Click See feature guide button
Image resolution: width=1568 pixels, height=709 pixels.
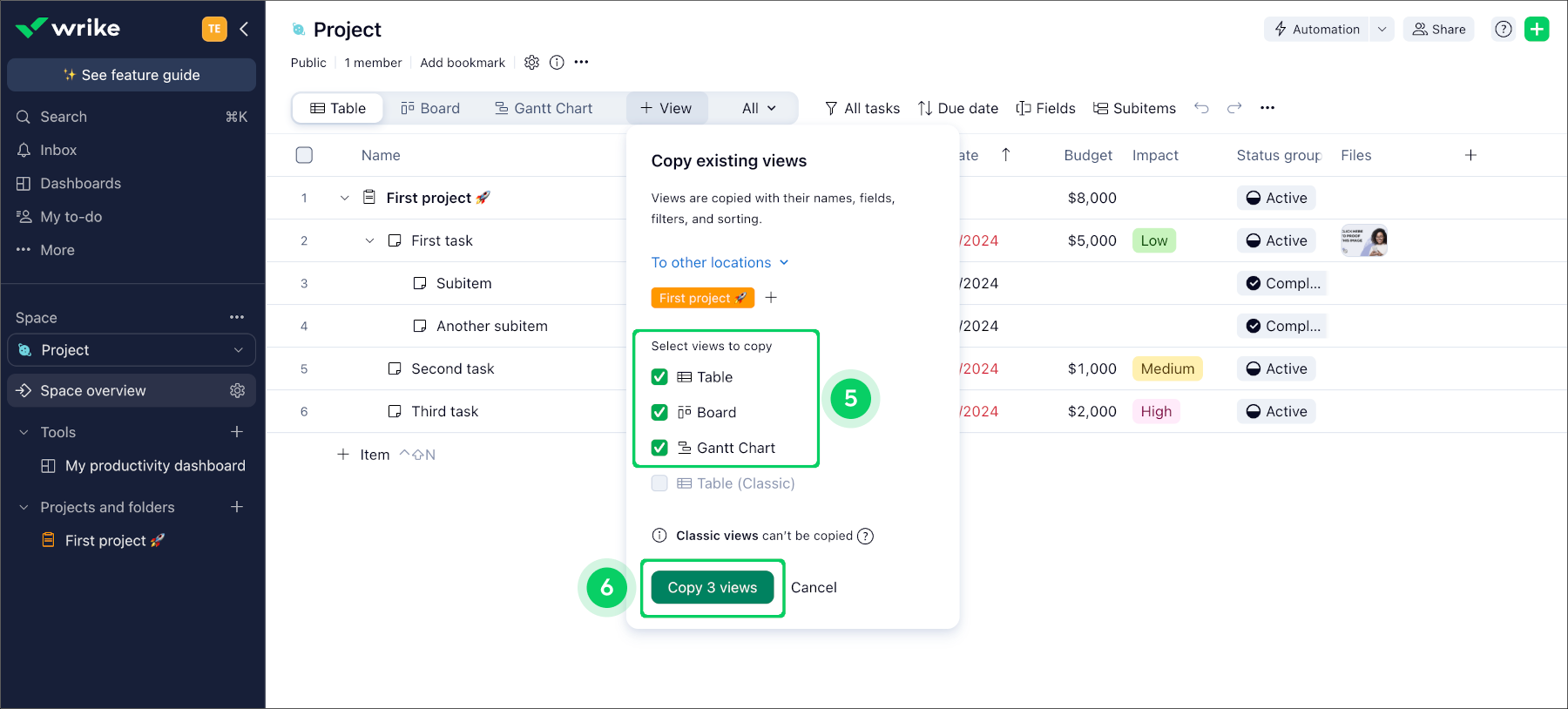point(132,75)
